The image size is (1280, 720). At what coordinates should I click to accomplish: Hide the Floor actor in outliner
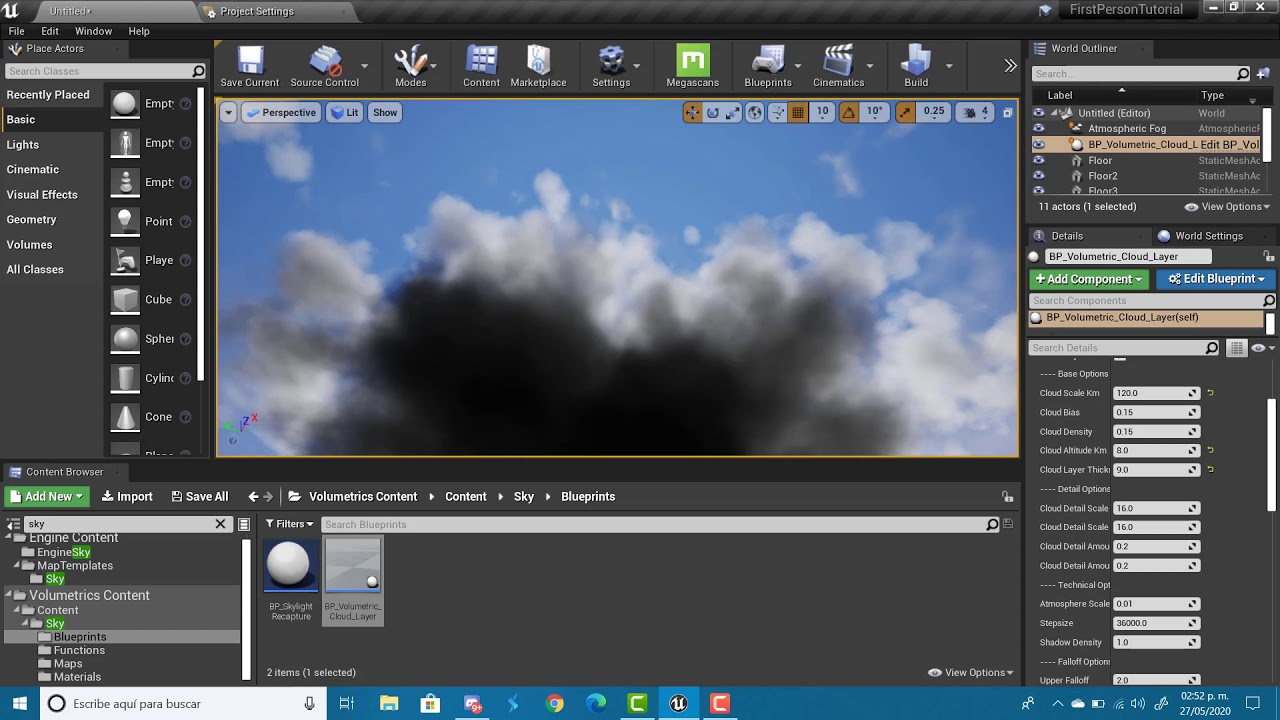1039,160
